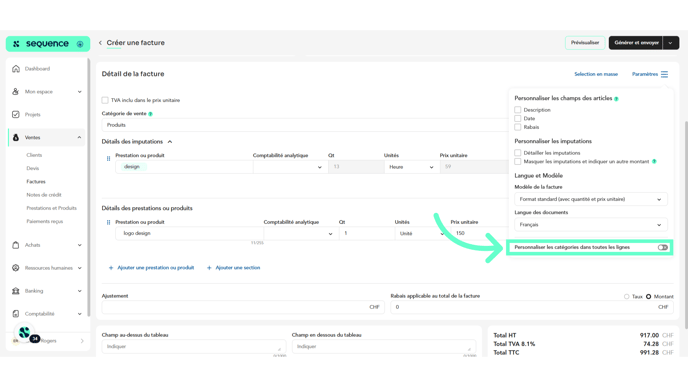
Task: Click logo design product name field
Action: pos(189,233)
